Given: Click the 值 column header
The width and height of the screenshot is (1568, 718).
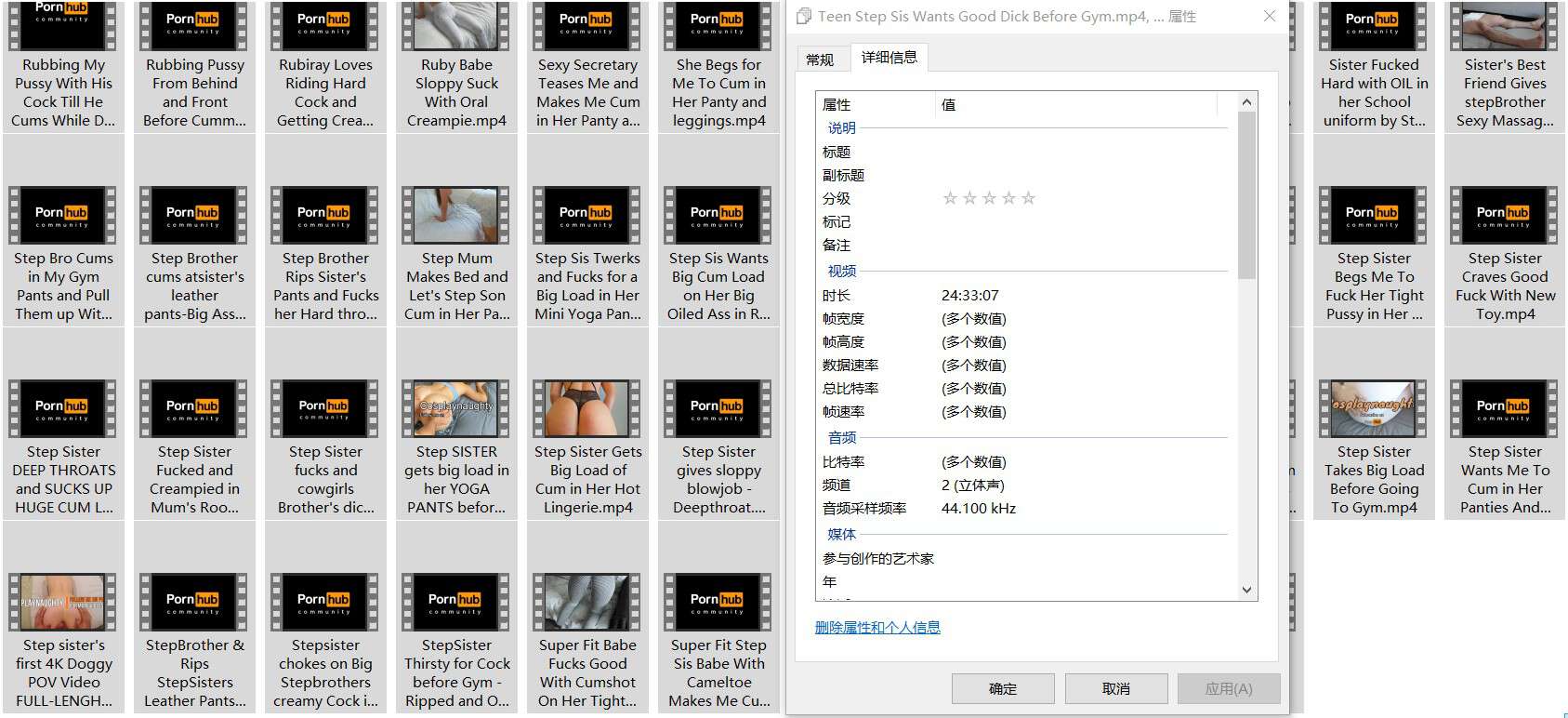Looking at the screenshot, I should point(948,104).
